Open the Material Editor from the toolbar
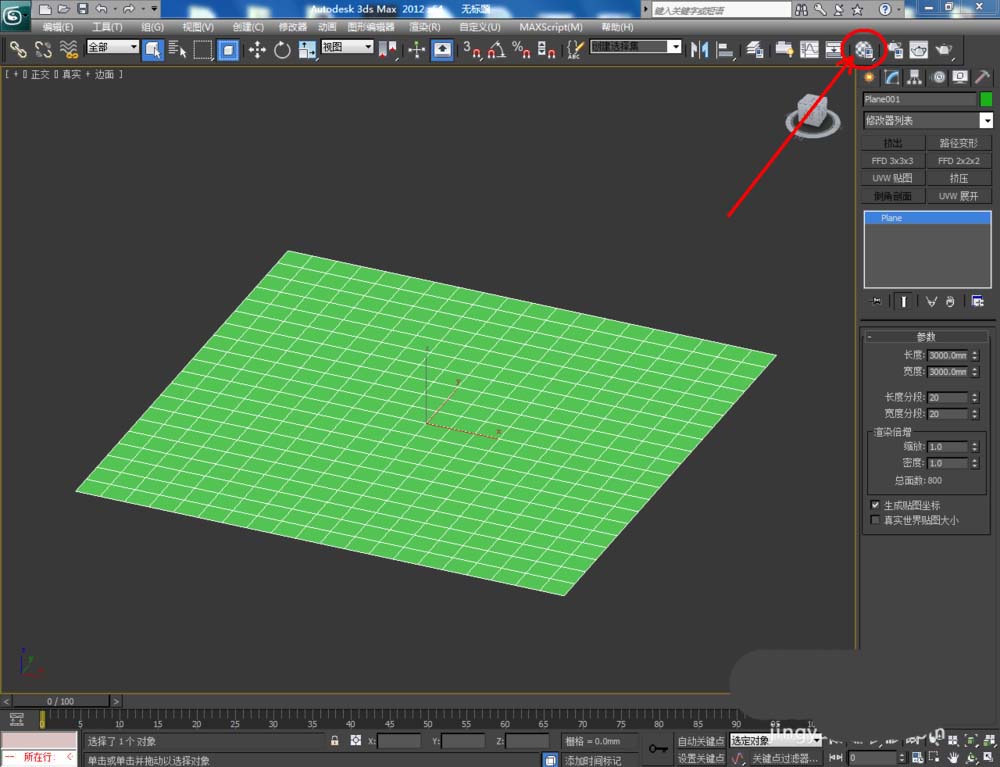The height and width of the screenshot is (767, 1000). point(864,49)
